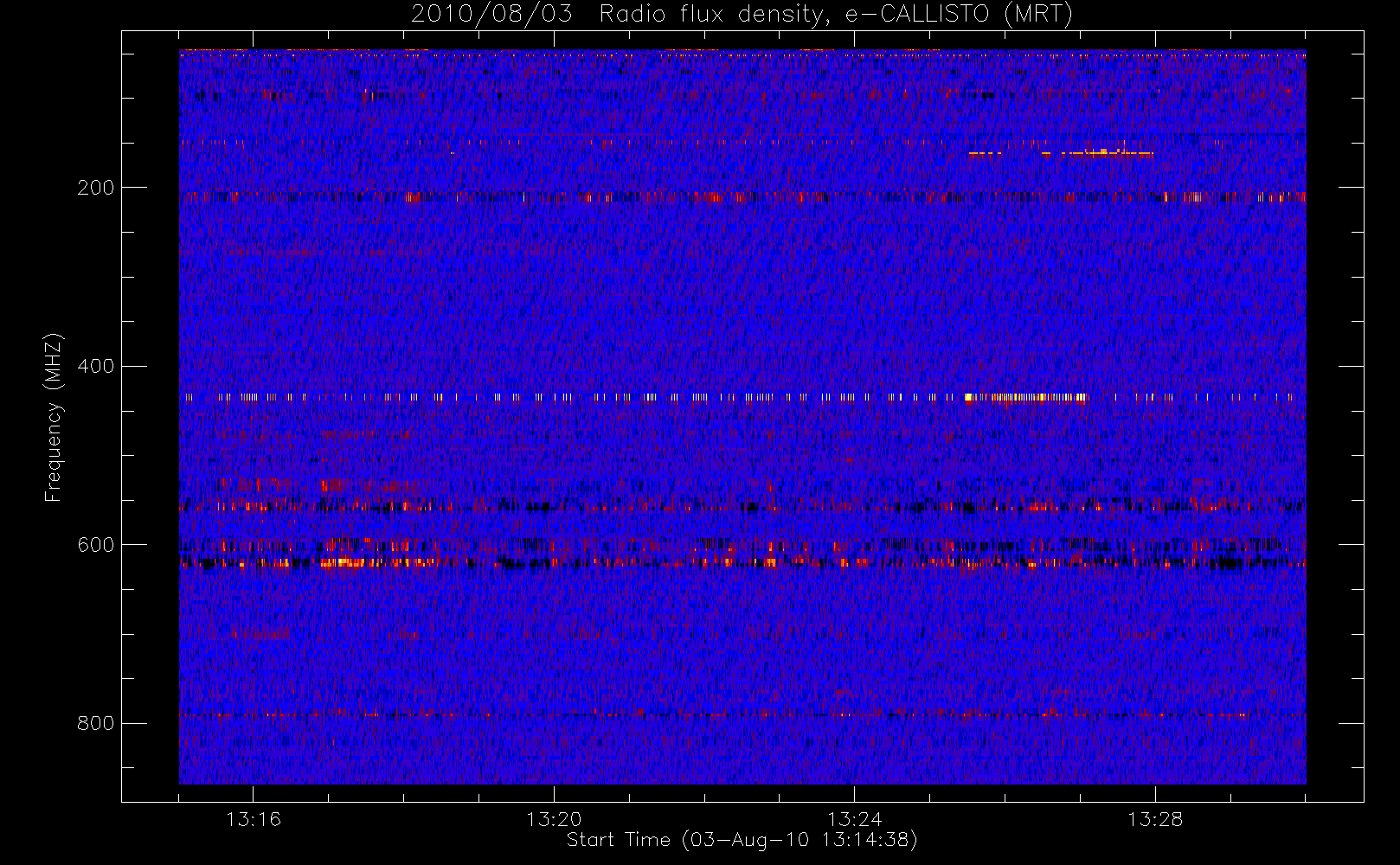Click the 13:16 time tick label
Image resolution: width=1400 pixels, height=865 pixels.
[x=254, y=818]
